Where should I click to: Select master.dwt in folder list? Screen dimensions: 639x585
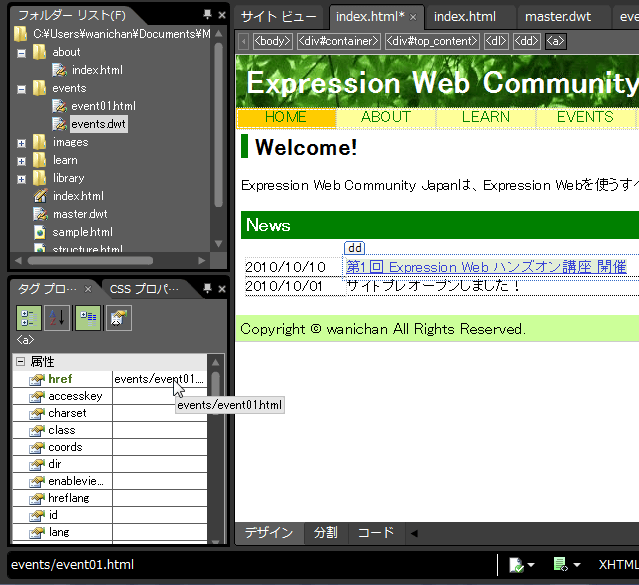tap(80, 214)
